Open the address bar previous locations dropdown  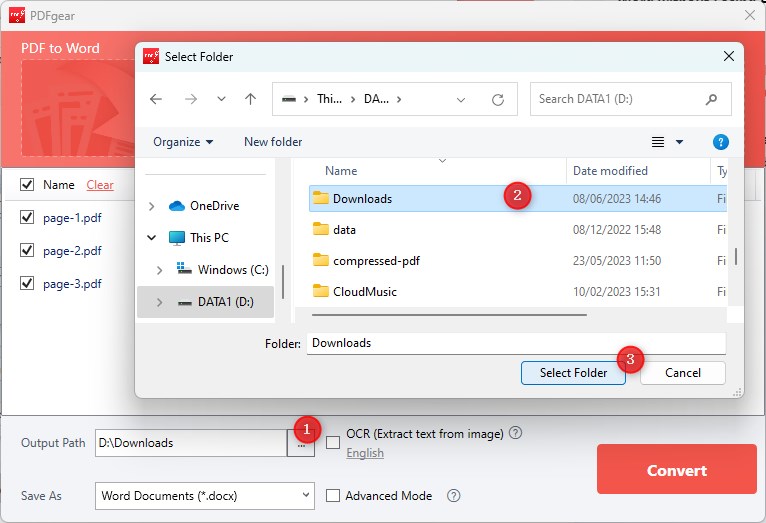pos(461,100)
